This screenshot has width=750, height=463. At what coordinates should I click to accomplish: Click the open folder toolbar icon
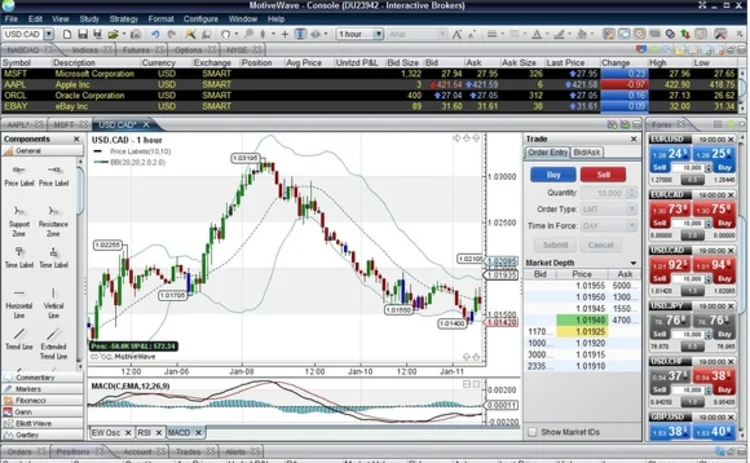pos(113,34)
